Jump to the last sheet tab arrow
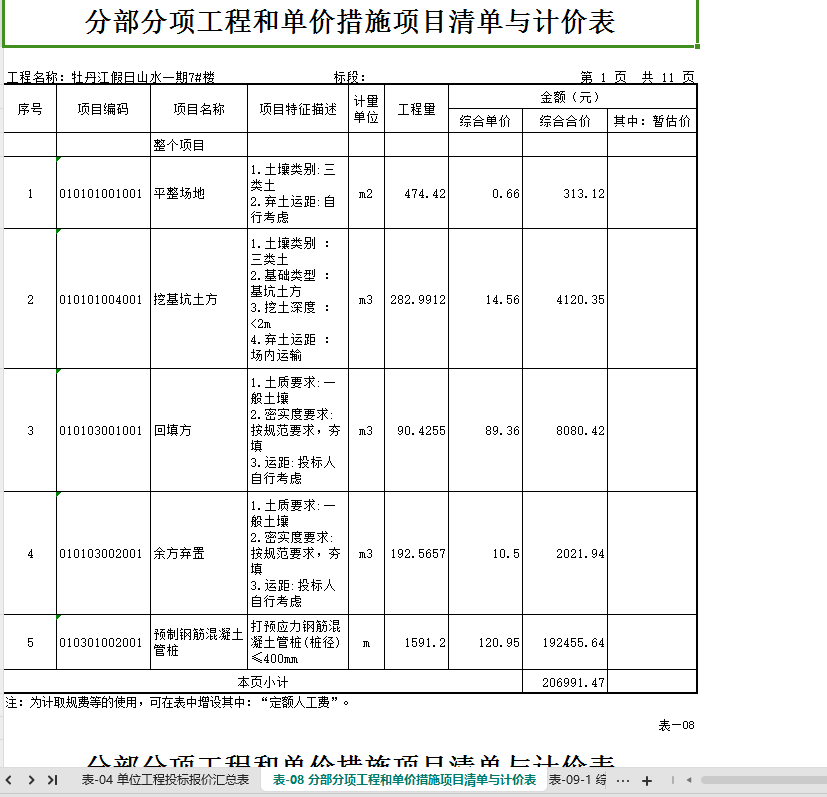Screen dimensions: 827x797 pyautogui.click(x=52, y=780)
